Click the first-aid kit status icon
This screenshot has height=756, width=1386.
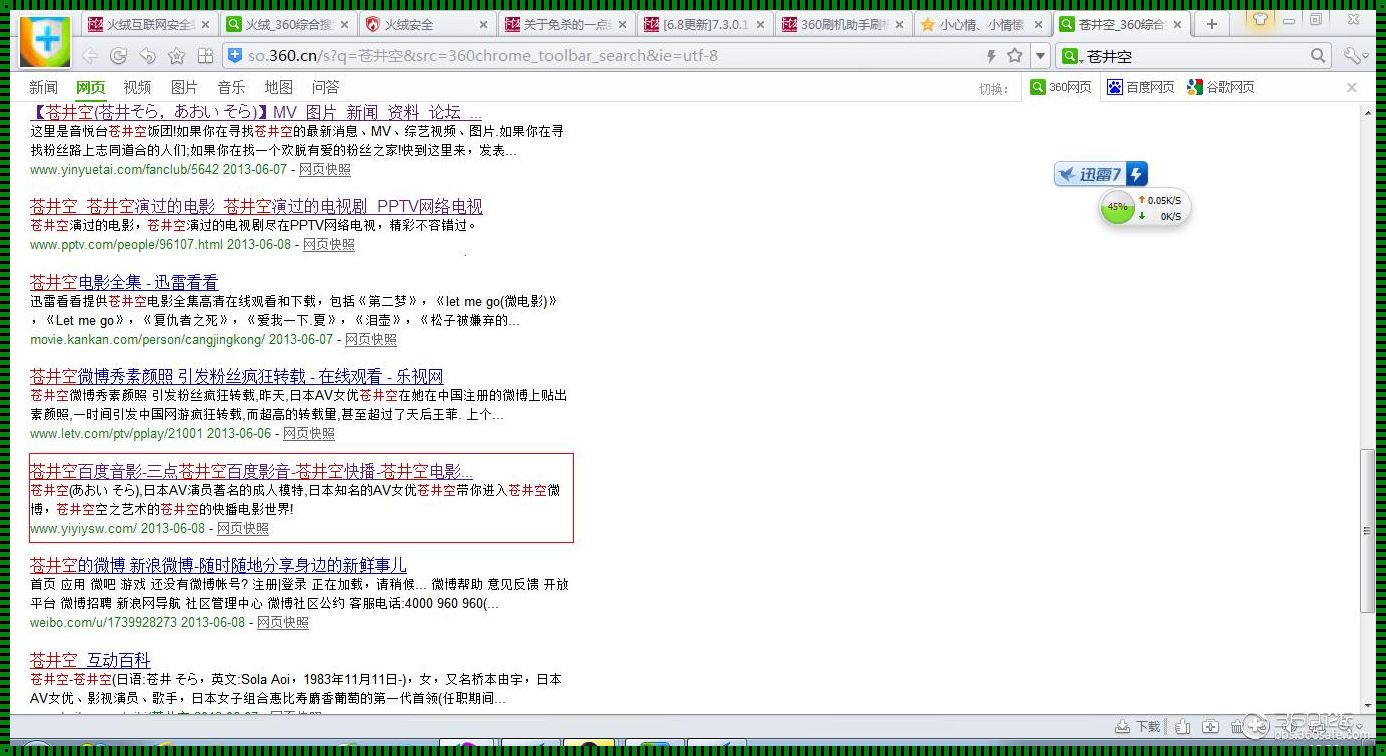[x=1211, y=726]
